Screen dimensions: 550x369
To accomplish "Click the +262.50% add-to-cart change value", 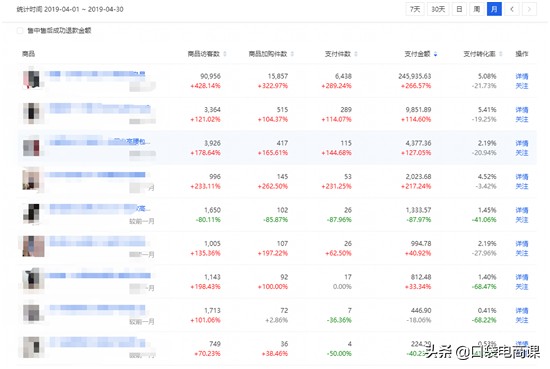I will [x=273, y=186].
